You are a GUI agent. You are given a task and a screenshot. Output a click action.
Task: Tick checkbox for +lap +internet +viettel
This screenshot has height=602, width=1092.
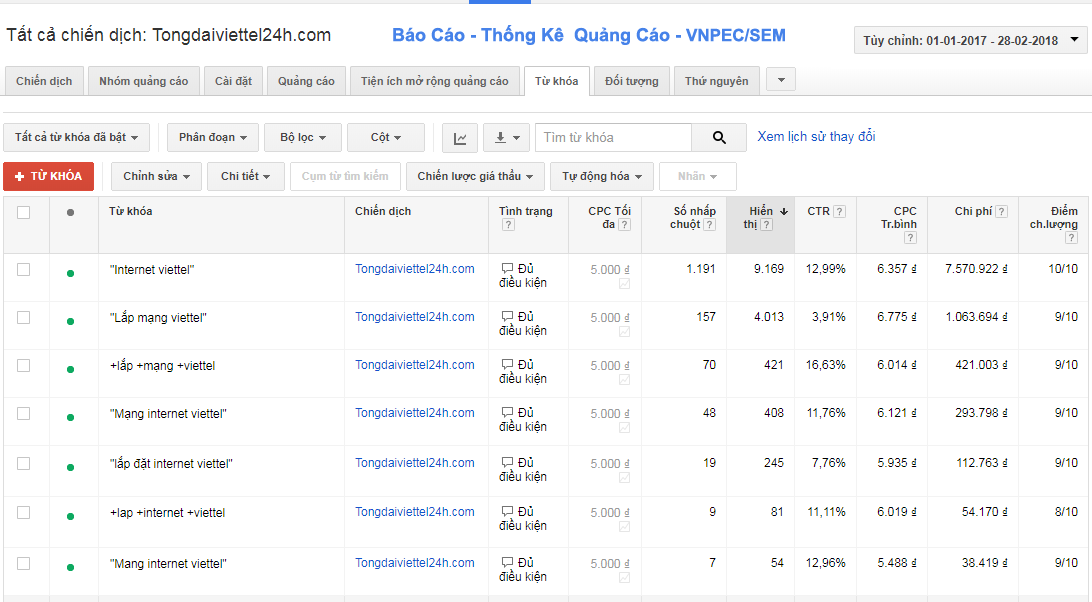pos(24,512)
